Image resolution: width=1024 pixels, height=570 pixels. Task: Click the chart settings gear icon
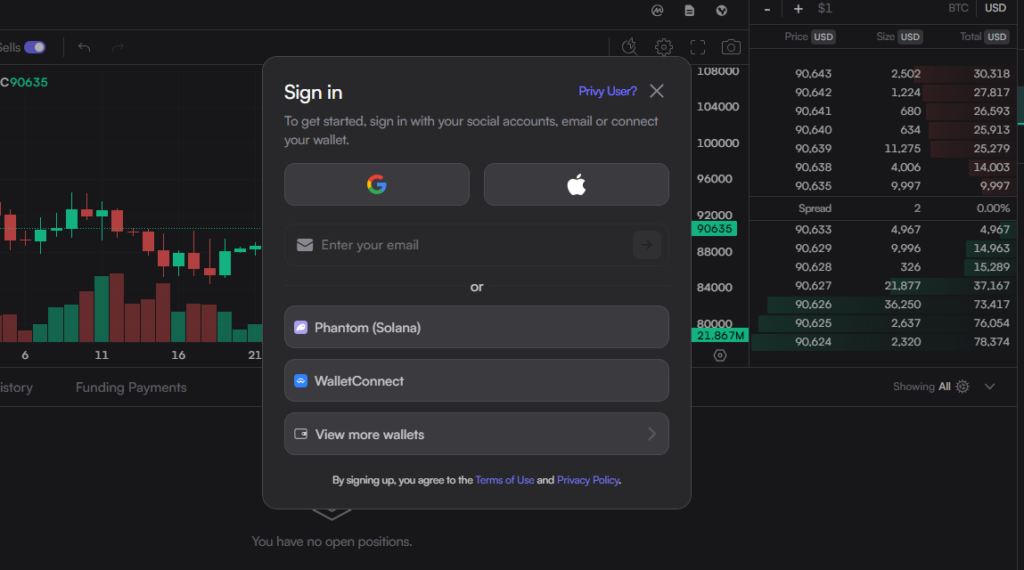(x=664, y=47)
